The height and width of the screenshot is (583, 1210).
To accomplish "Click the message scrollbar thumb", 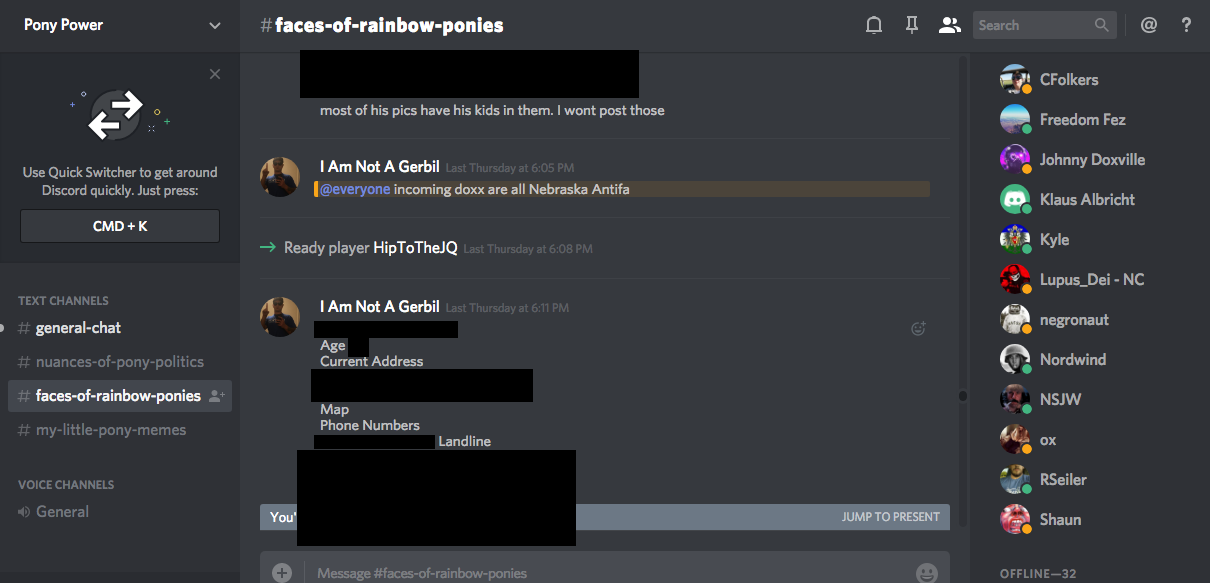I will pyautogui.click(x=963, y=396).
